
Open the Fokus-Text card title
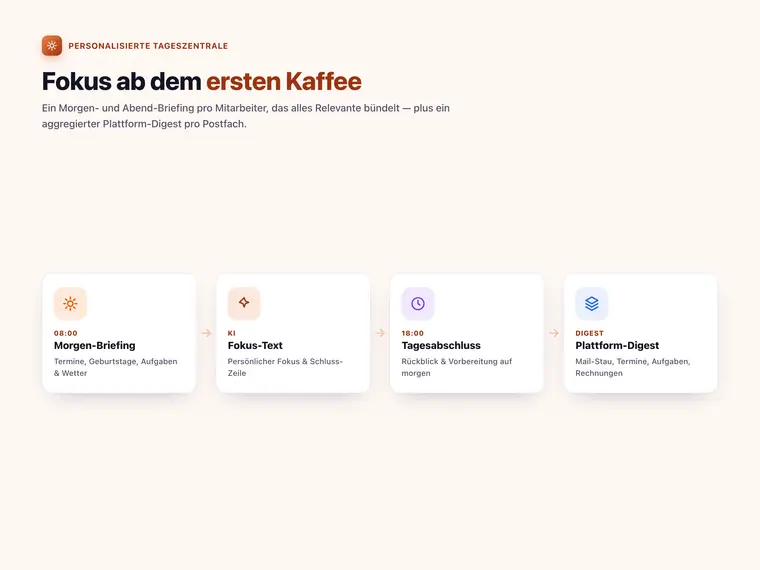coord(255,346)
